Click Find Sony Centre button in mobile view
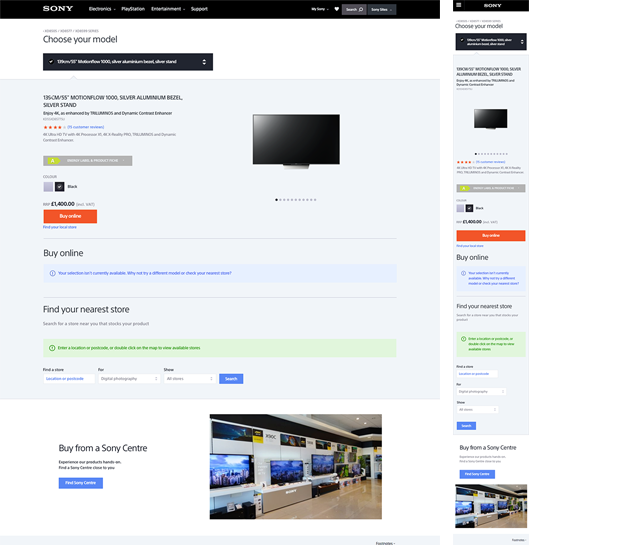Viewport: 620px width, 545px height. click(477, 474)
